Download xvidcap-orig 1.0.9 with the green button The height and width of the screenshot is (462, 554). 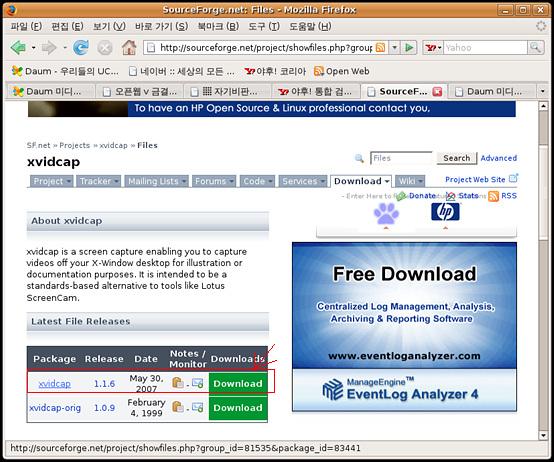click(238, 408)
